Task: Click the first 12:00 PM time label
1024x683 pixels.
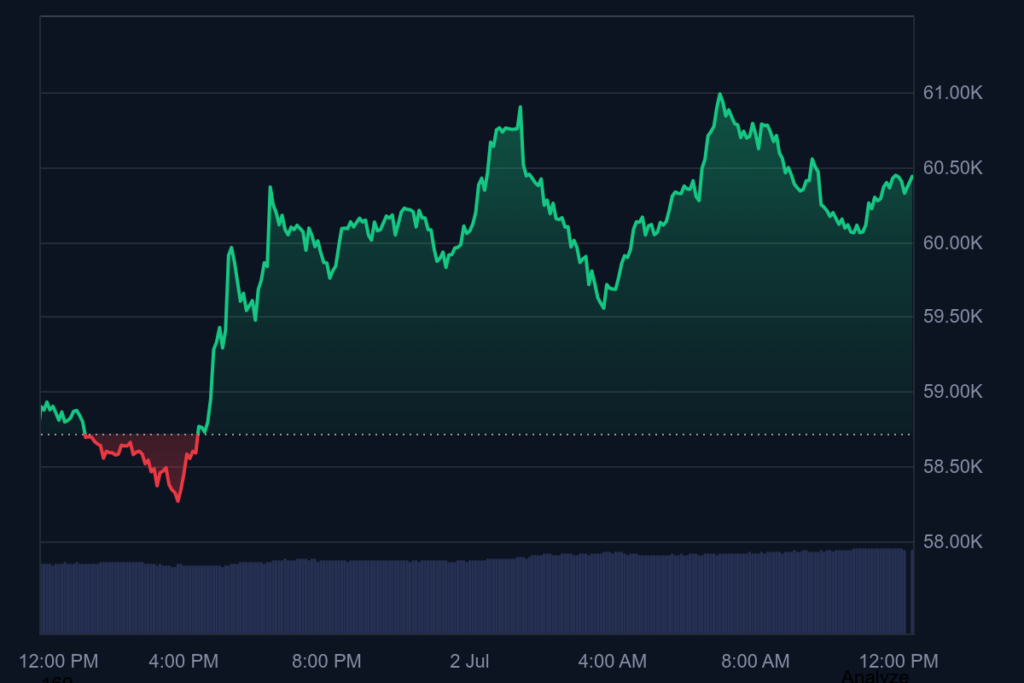Action: click(59, 661)
